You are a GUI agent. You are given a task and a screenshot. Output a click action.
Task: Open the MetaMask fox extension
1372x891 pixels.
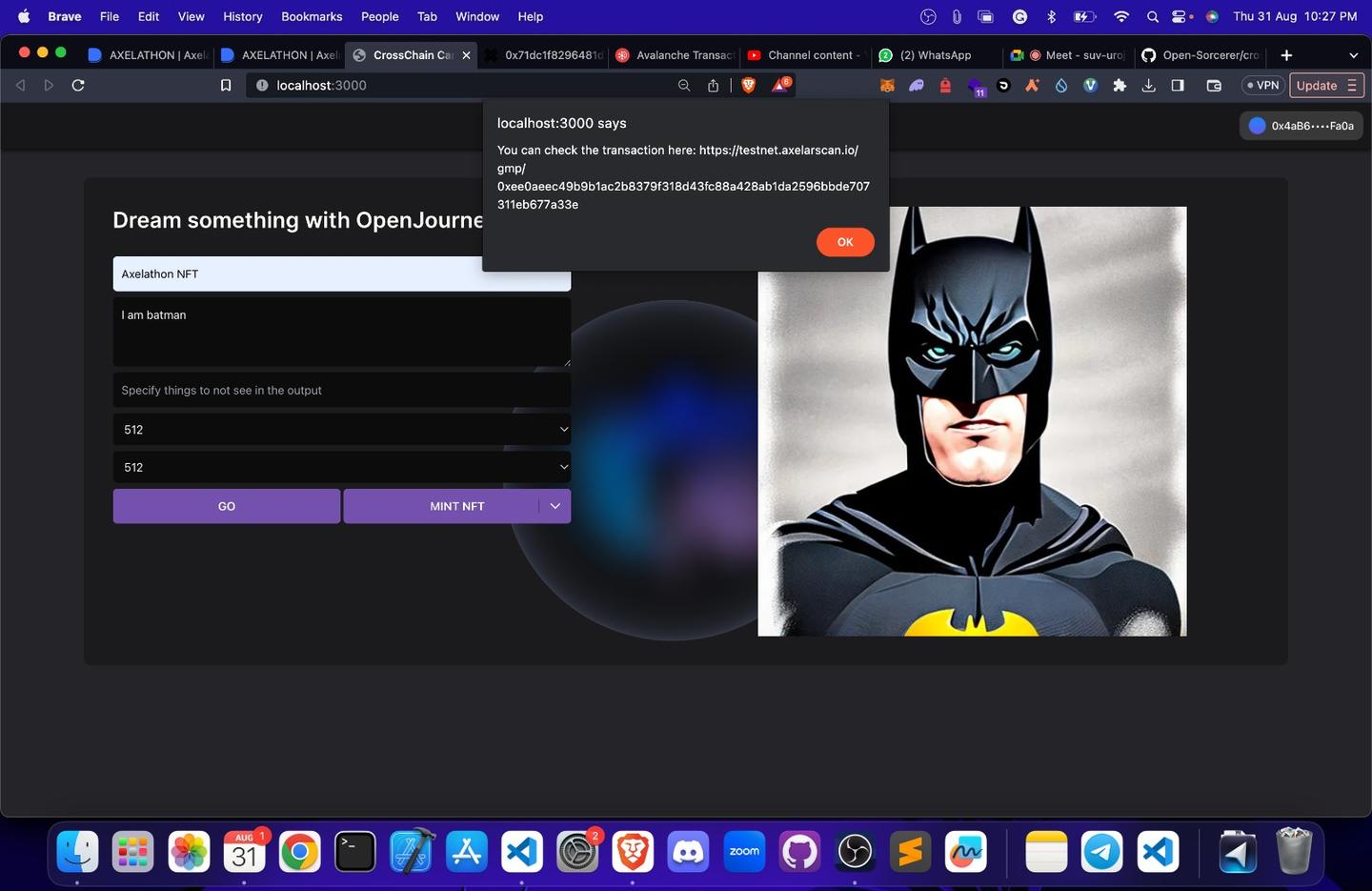[x=887, y=85]
